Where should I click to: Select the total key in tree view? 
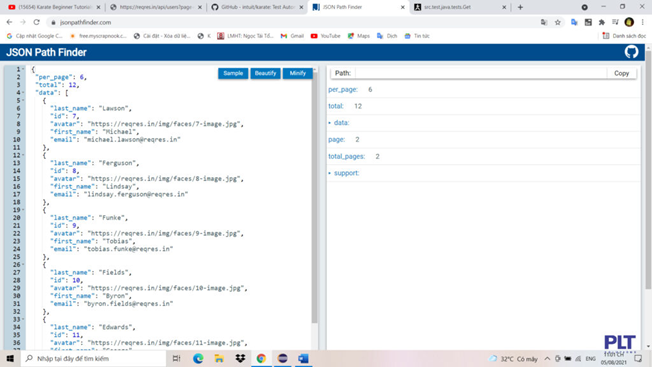(x=336, y=106)
